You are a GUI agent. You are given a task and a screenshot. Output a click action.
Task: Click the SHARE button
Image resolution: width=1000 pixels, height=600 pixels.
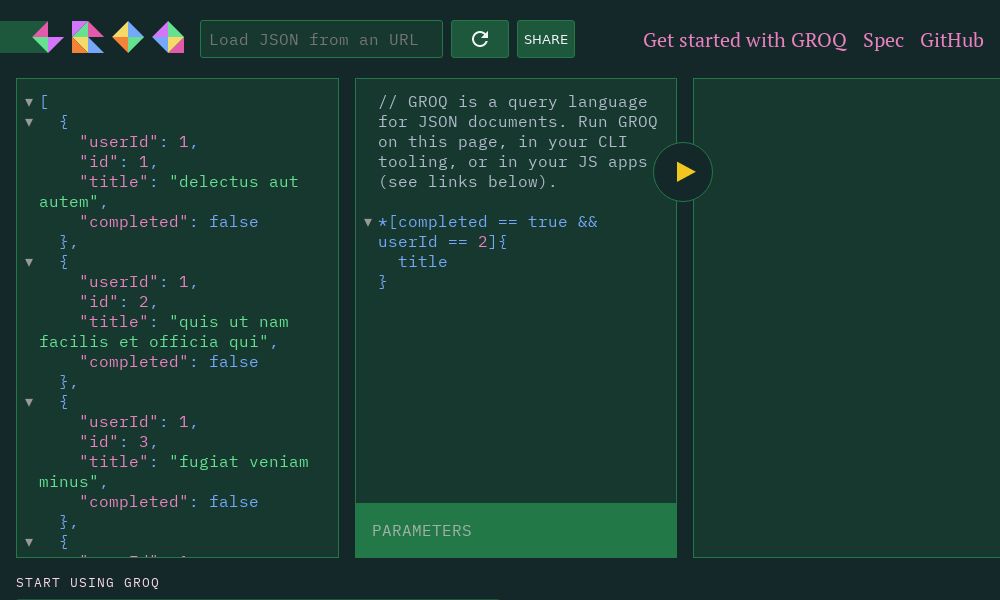coord(546,39)
